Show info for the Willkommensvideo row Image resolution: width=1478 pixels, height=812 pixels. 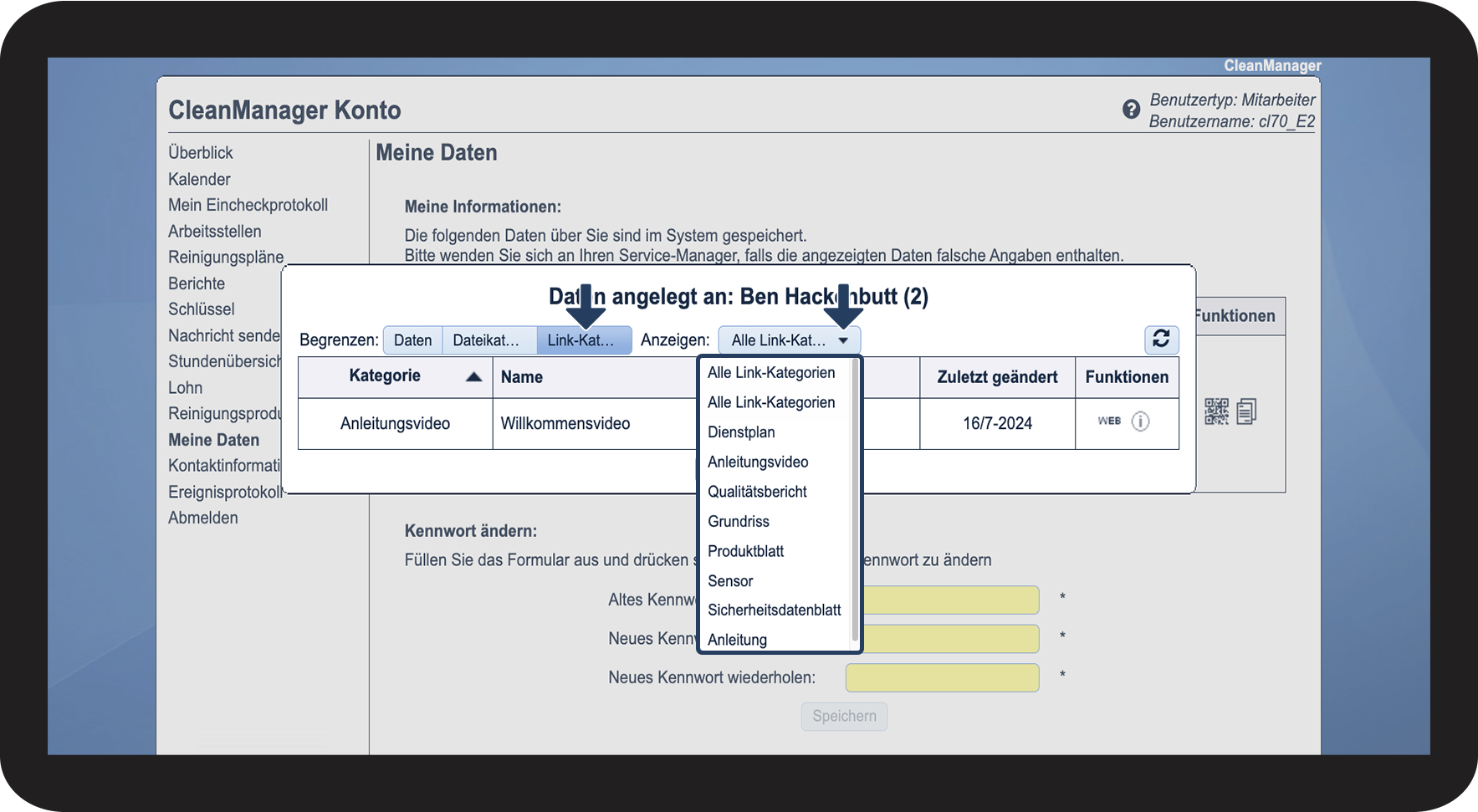[1140, 421]
